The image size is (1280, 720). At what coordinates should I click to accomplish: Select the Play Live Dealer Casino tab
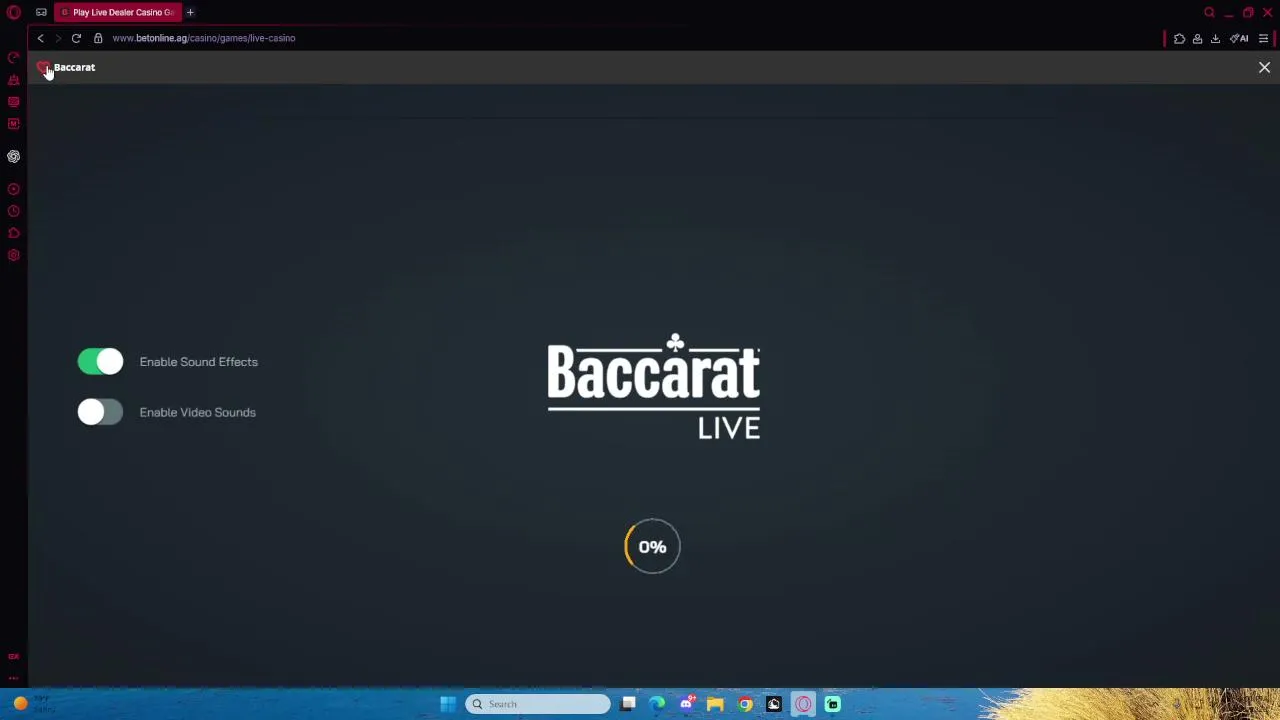117,12
